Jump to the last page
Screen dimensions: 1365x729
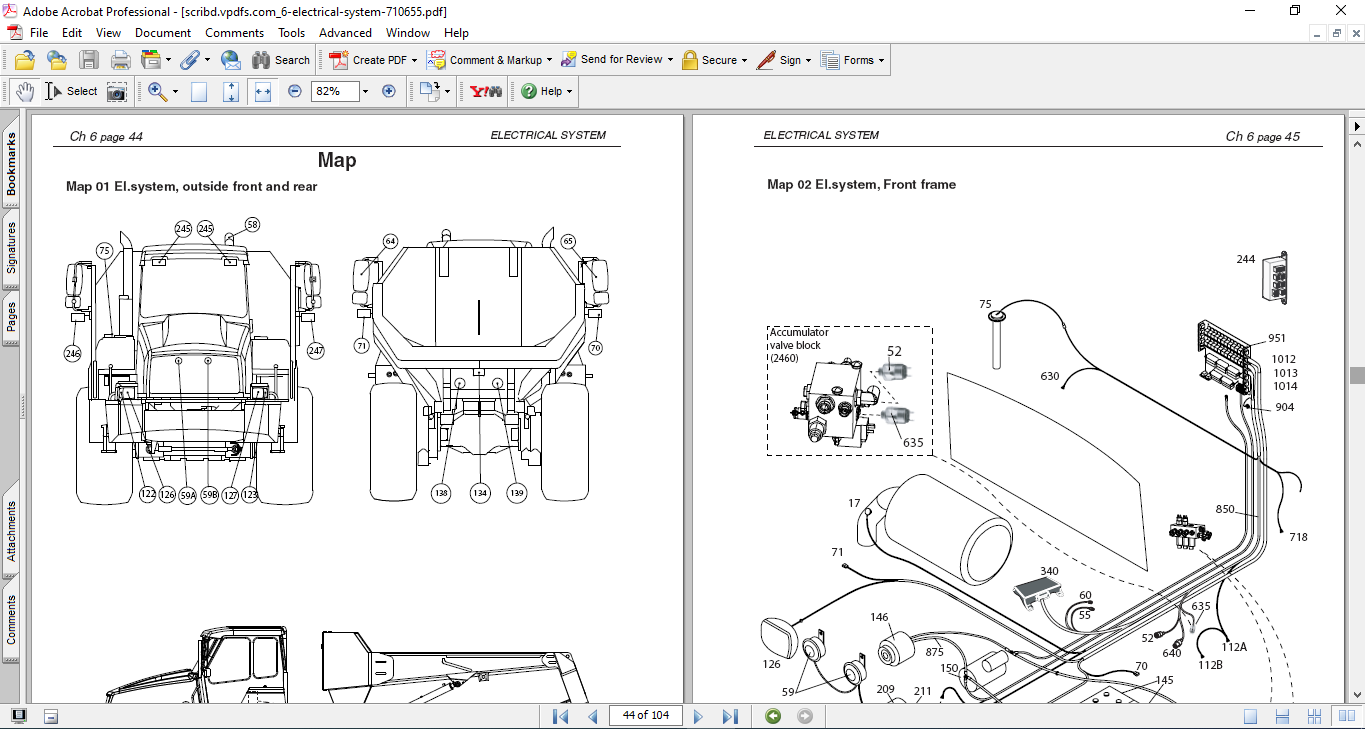[x=730, y=716]
